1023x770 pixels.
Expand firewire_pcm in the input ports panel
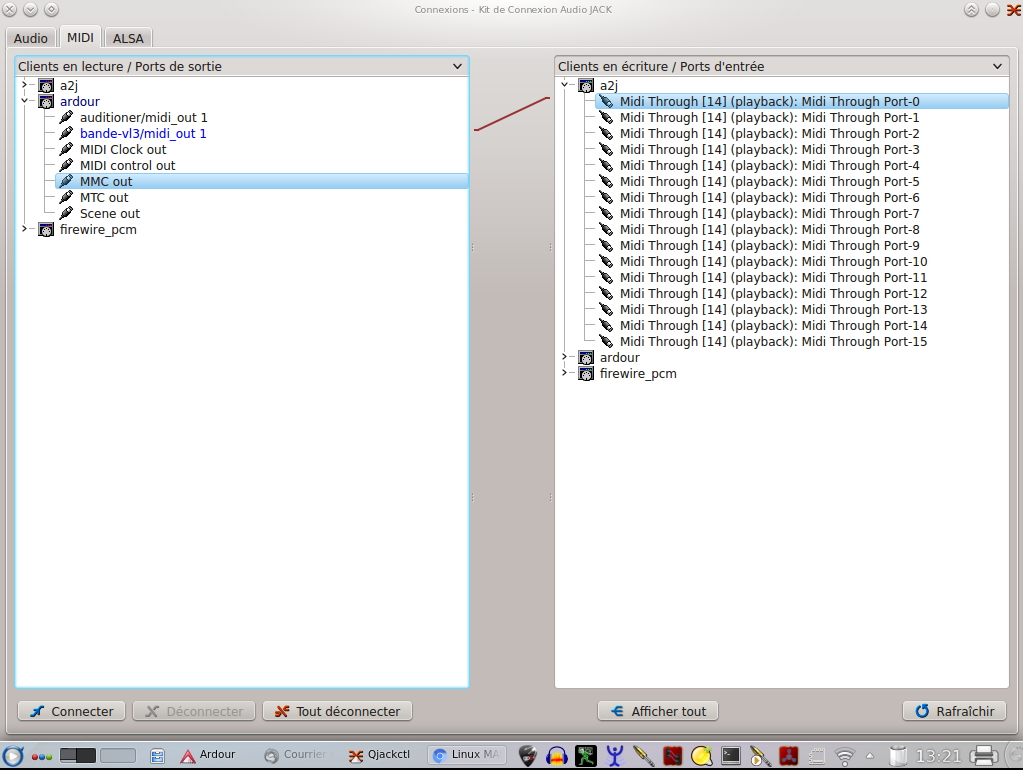point(565,373)
